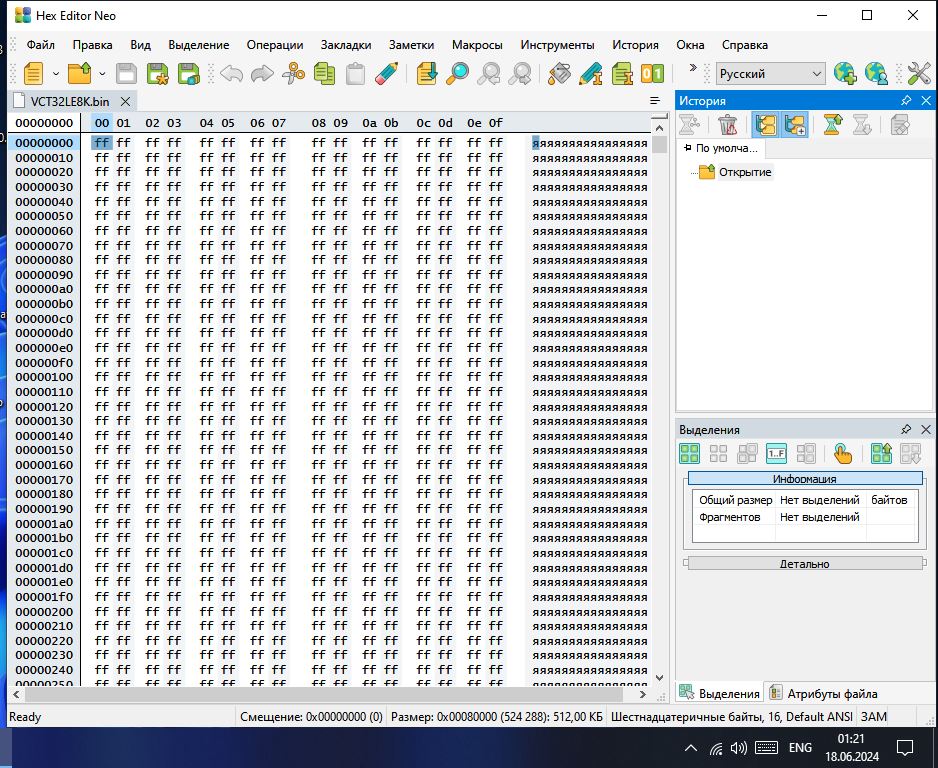This screenshot has width=938, height=768.
Task: Toggle the highlighted history tree view button
Action: tap(766, 125)
